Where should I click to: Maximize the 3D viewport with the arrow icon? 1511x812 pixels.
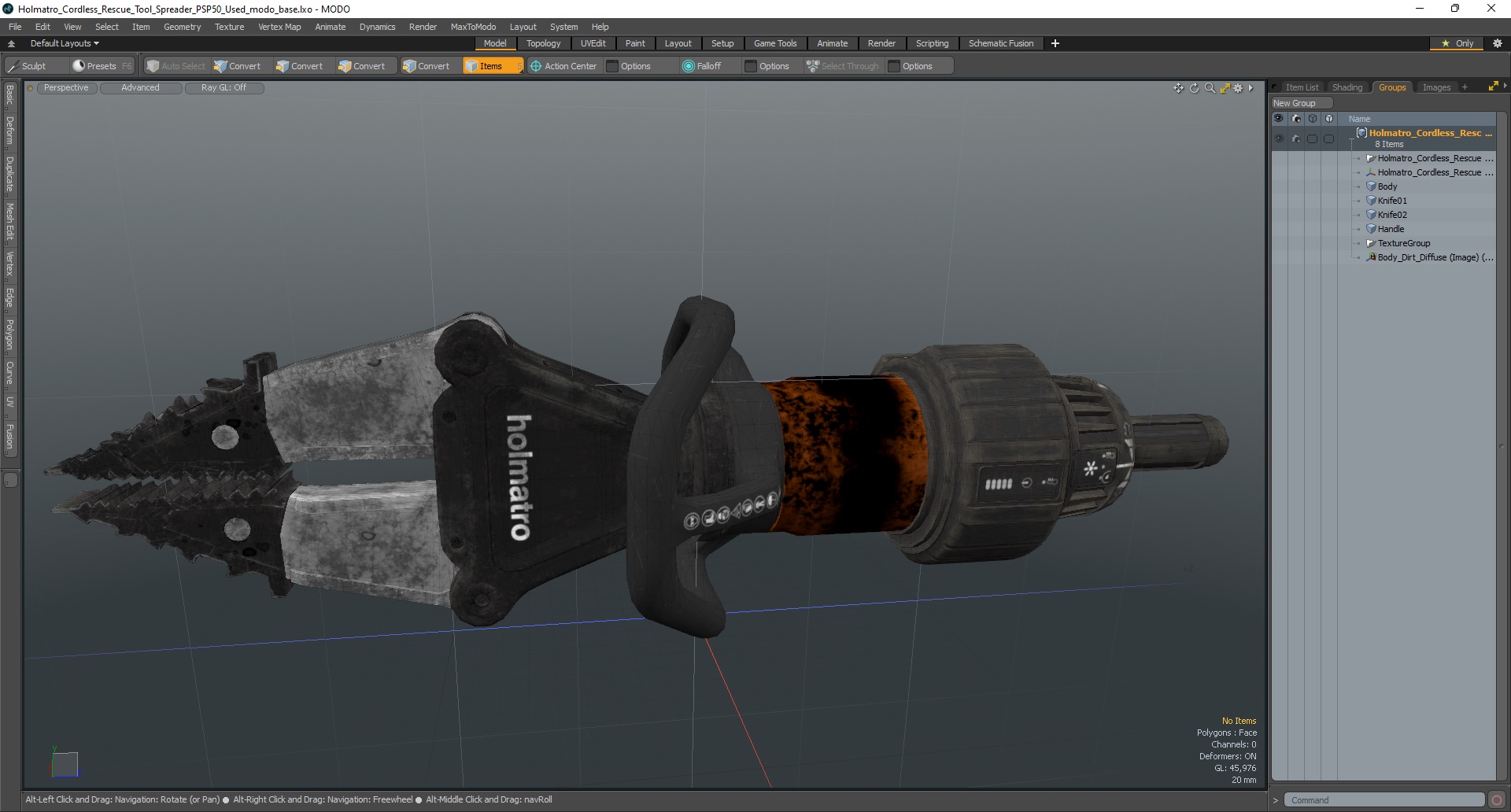tap(1225, 88)
